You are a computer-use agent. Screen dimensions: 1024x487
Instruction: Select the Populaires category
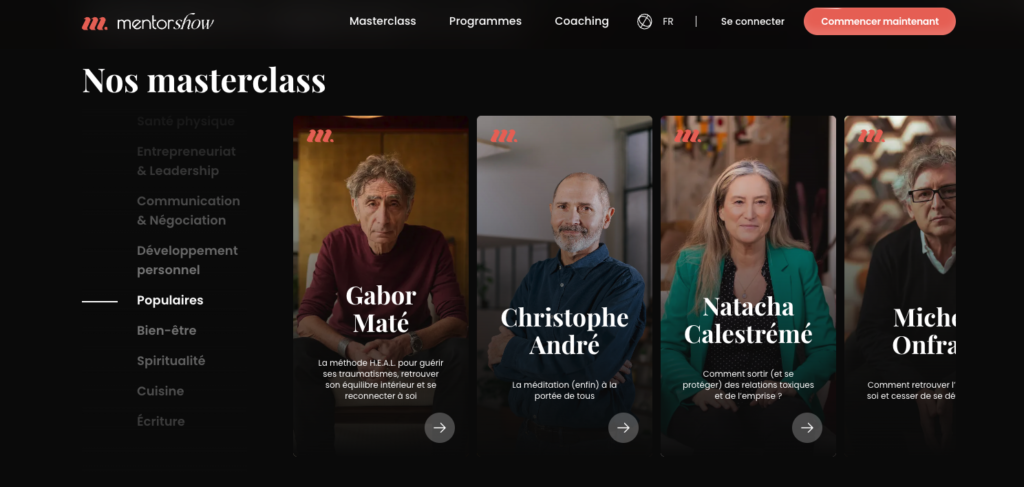[x=170, y=300]
